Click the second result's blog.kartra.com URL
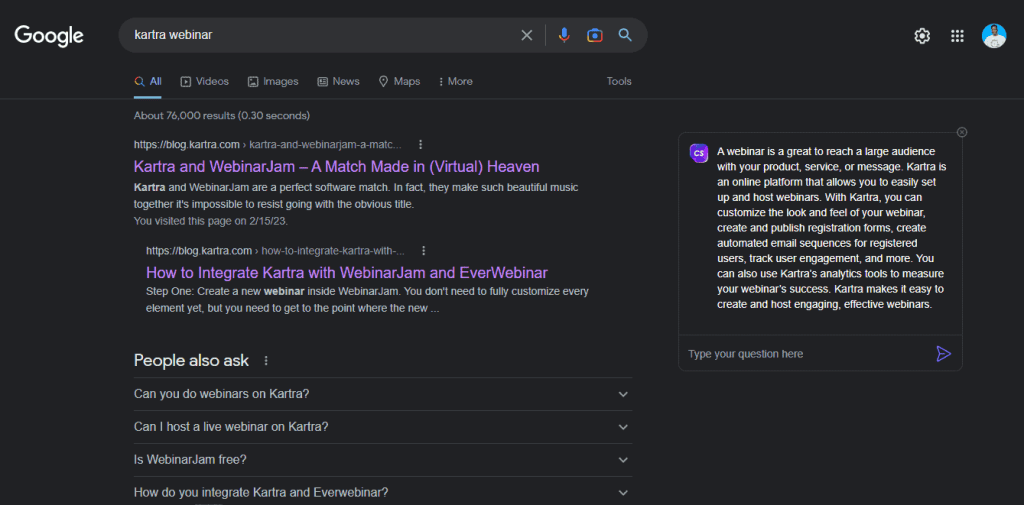 pyautogui.click(x=276, y=251)
